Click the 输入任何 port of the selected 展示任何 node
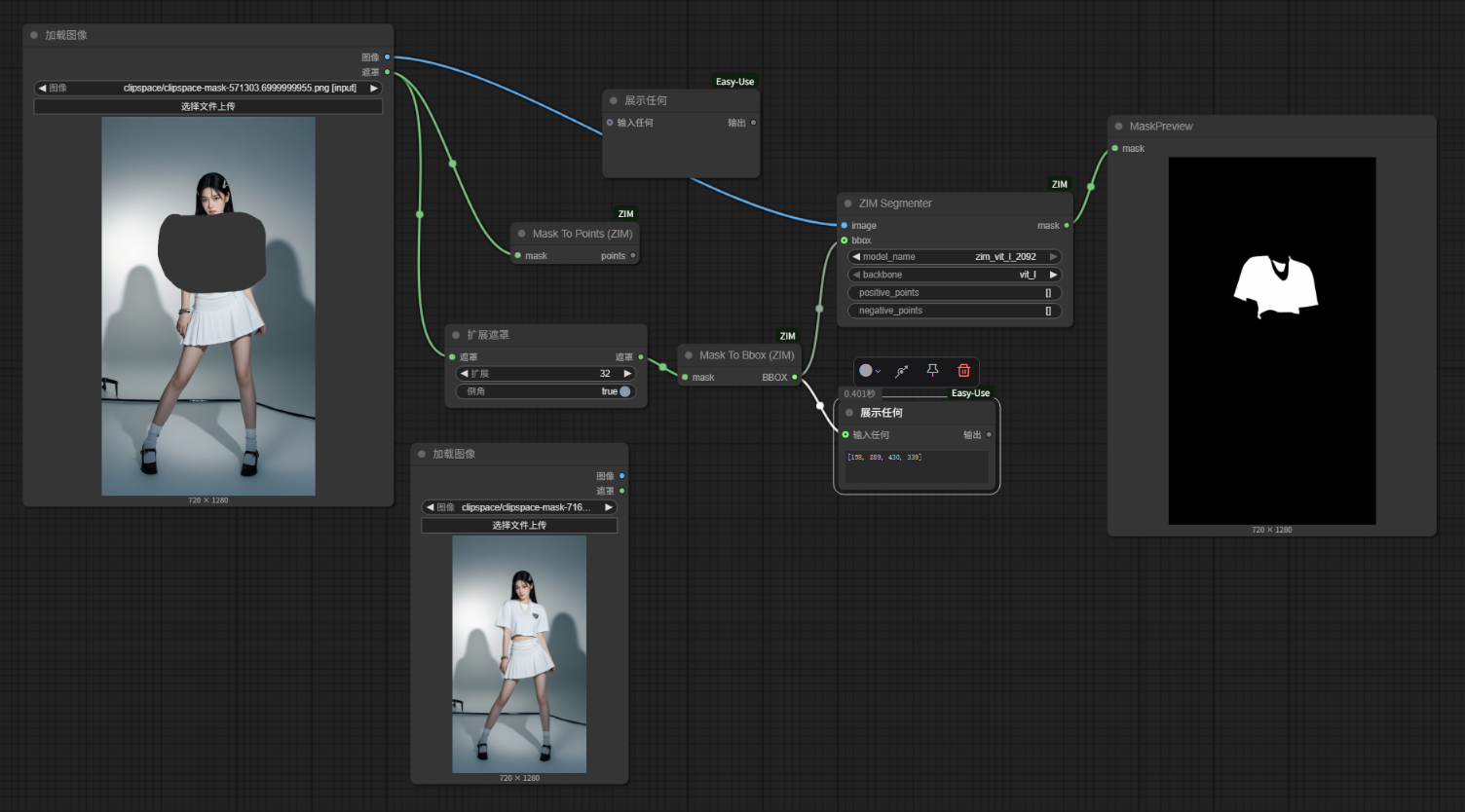This screenshot has height=812, width=1465. tap(845, 435)
